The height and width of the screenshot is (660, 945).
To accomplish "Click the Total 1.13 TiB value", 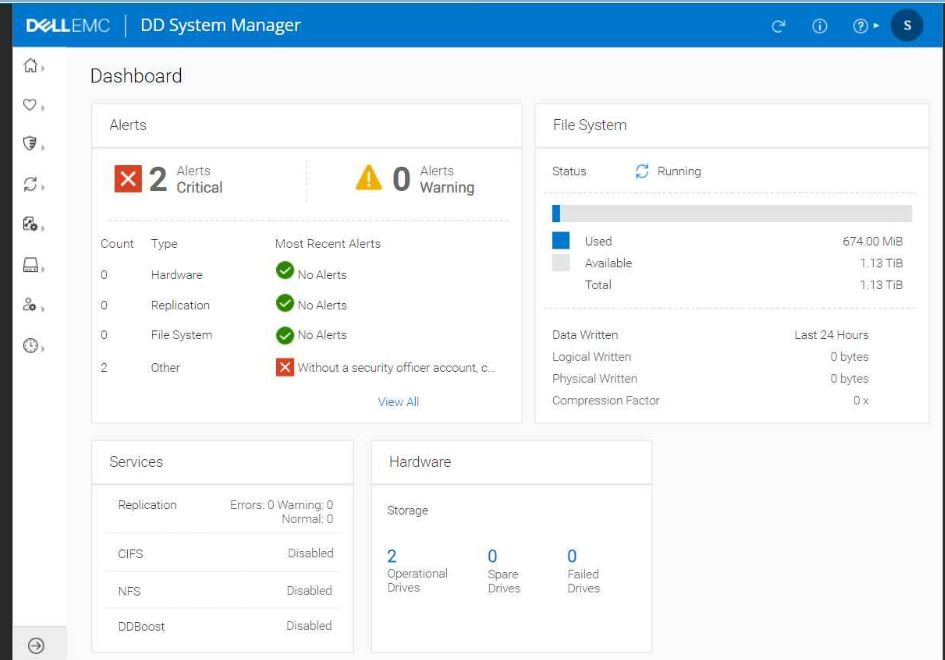I will [881, 284].
